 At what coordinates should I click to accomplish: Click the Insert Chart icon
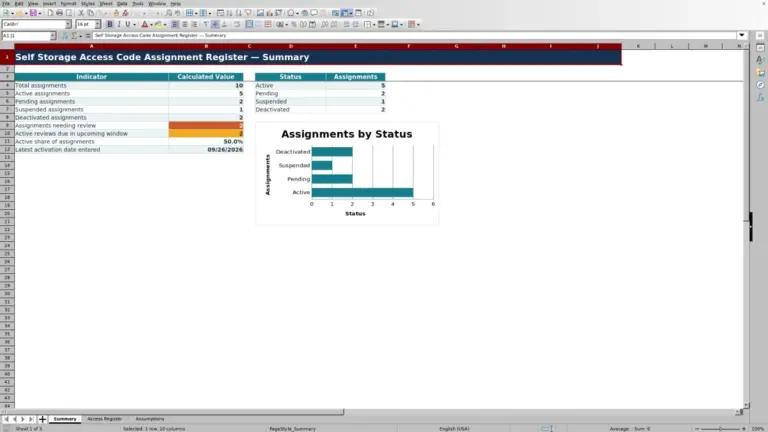269,13
